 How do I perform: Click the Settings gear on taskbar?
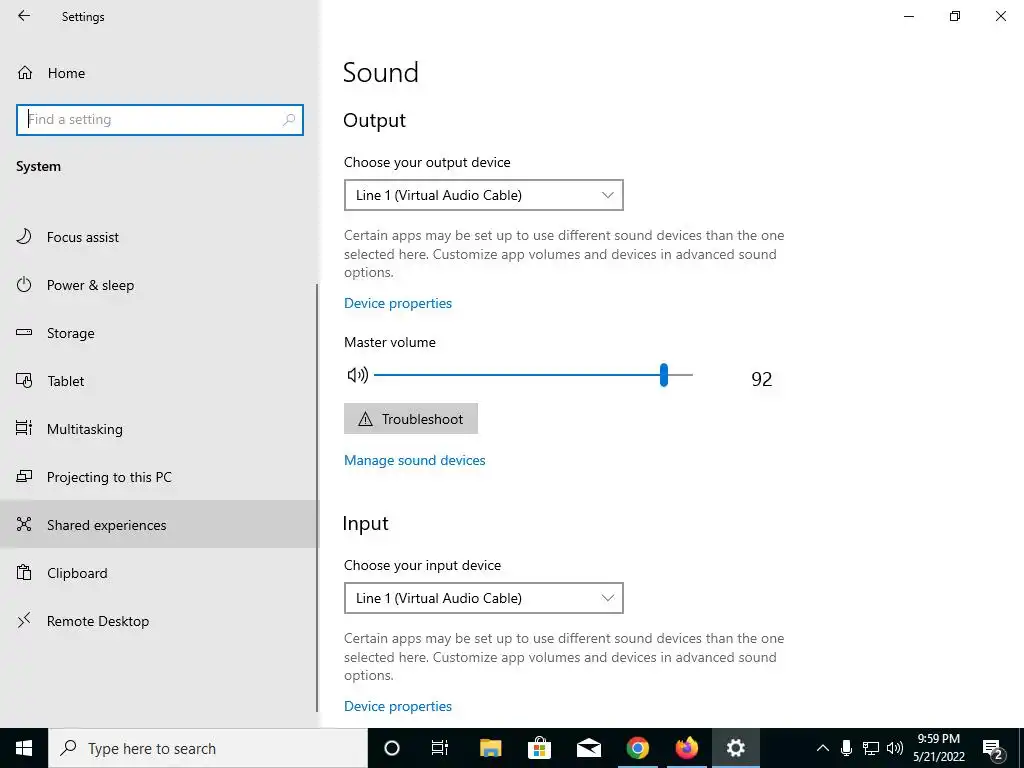[x=736, y=748]
